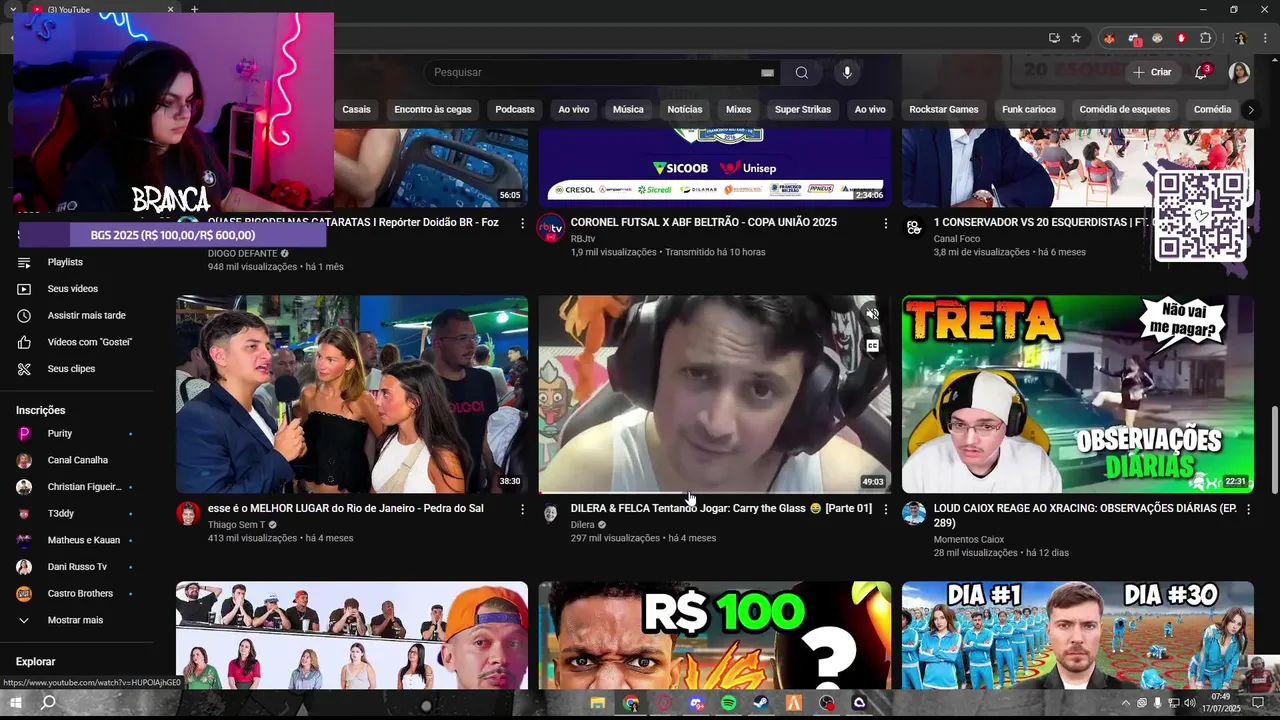Image resolution: width=1280 pixels, height=720 pixels.
Task: Open Steam from the taskbar
Action: tap(761, 703)
